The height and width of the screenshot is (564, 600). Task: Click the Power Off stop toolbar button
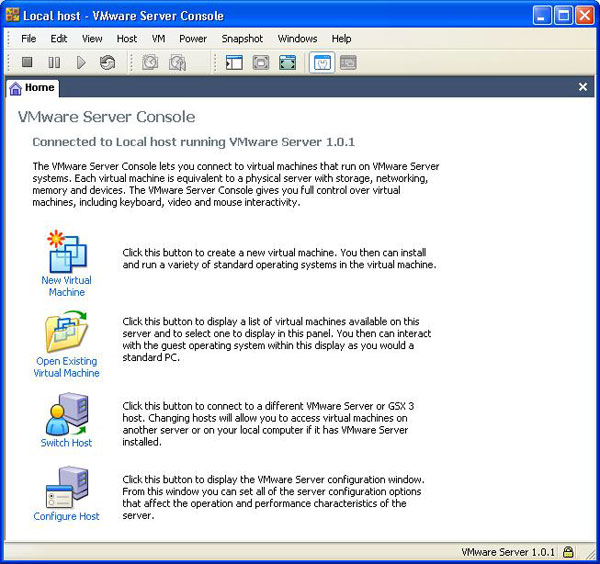(27, 62)
